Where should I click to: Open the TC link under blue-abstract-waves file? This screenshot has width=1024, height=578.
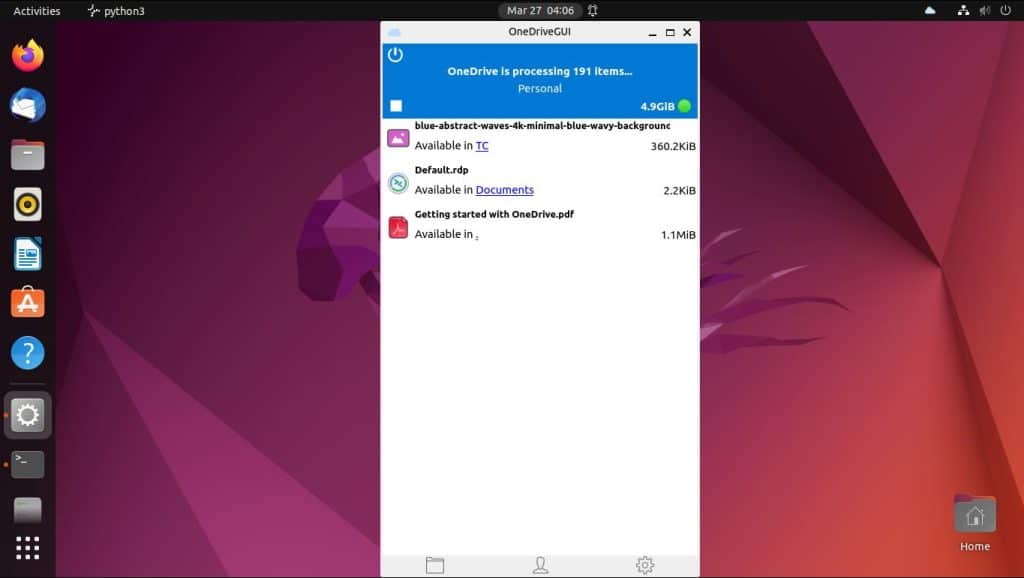click(483, 146)
